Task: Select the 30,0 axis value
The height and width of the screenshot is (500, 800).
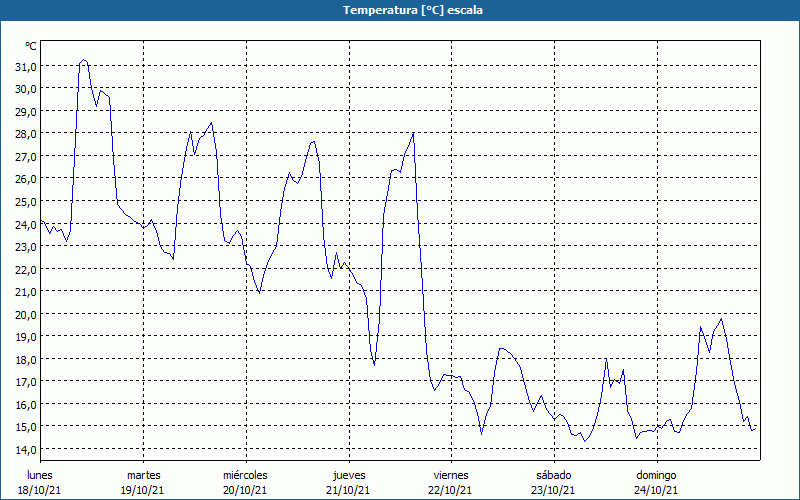Action: pyautogui.click(x=25, y=89)
